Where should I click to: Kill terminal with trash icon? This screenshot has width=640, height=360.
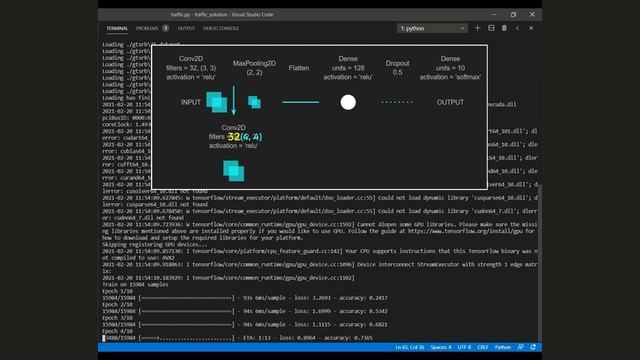504,28
